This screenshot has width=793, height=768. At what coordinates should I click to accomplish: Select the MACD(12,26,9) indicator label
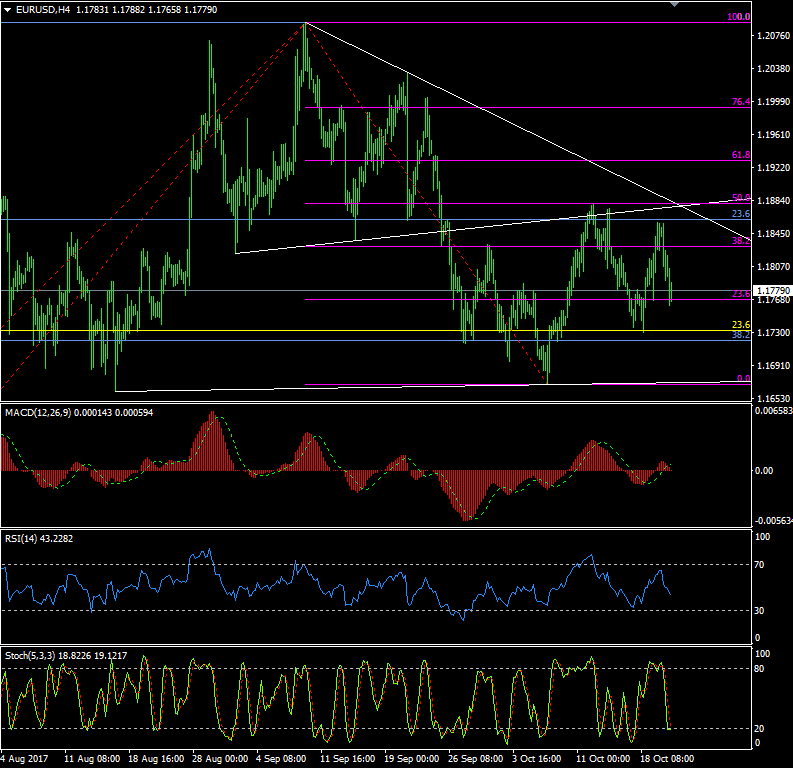38,412
